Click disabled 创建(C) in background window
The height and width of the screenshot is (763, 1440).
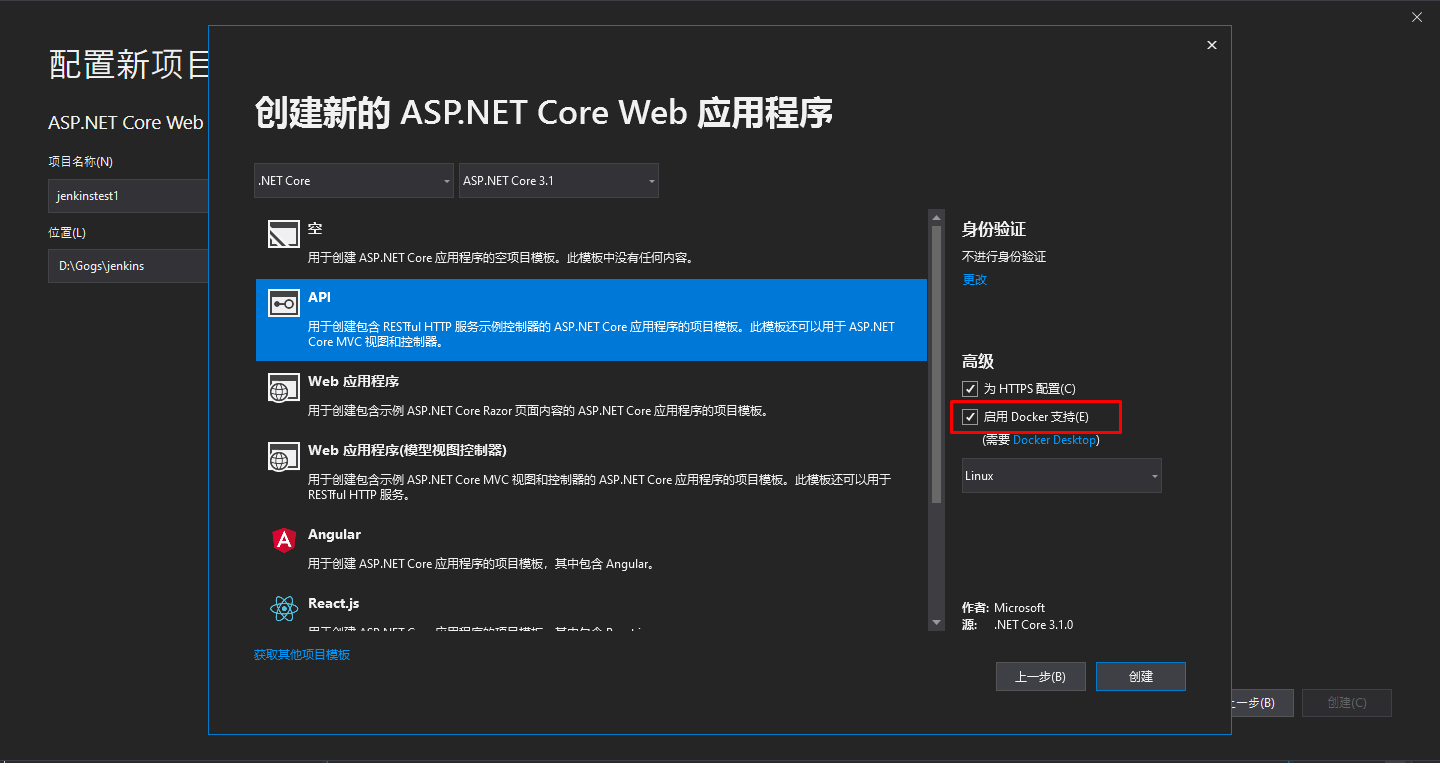tap(1346, 703)
